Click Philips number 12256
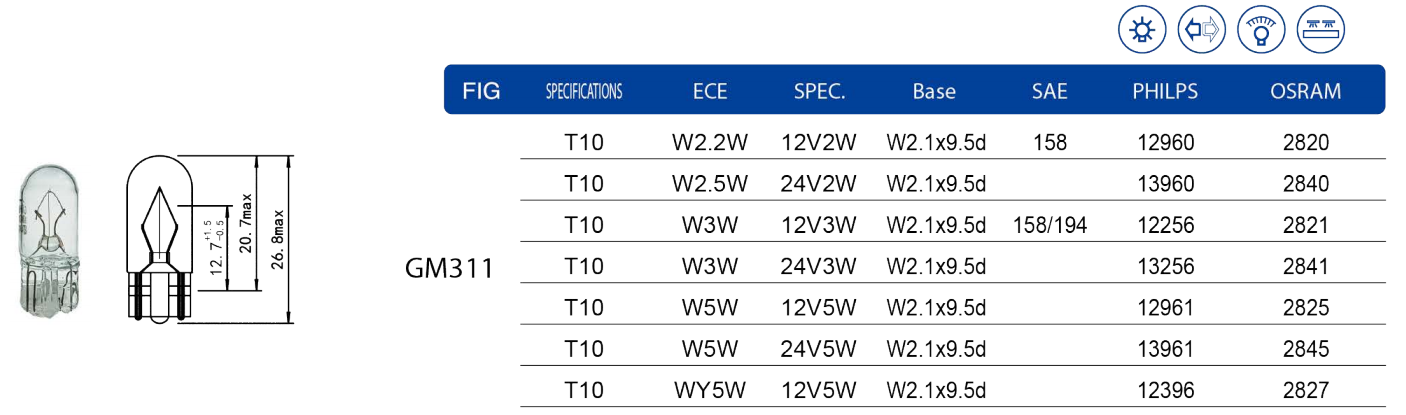The height and width of the screenshot is (415, 1406). click(x=1165, y=225)
